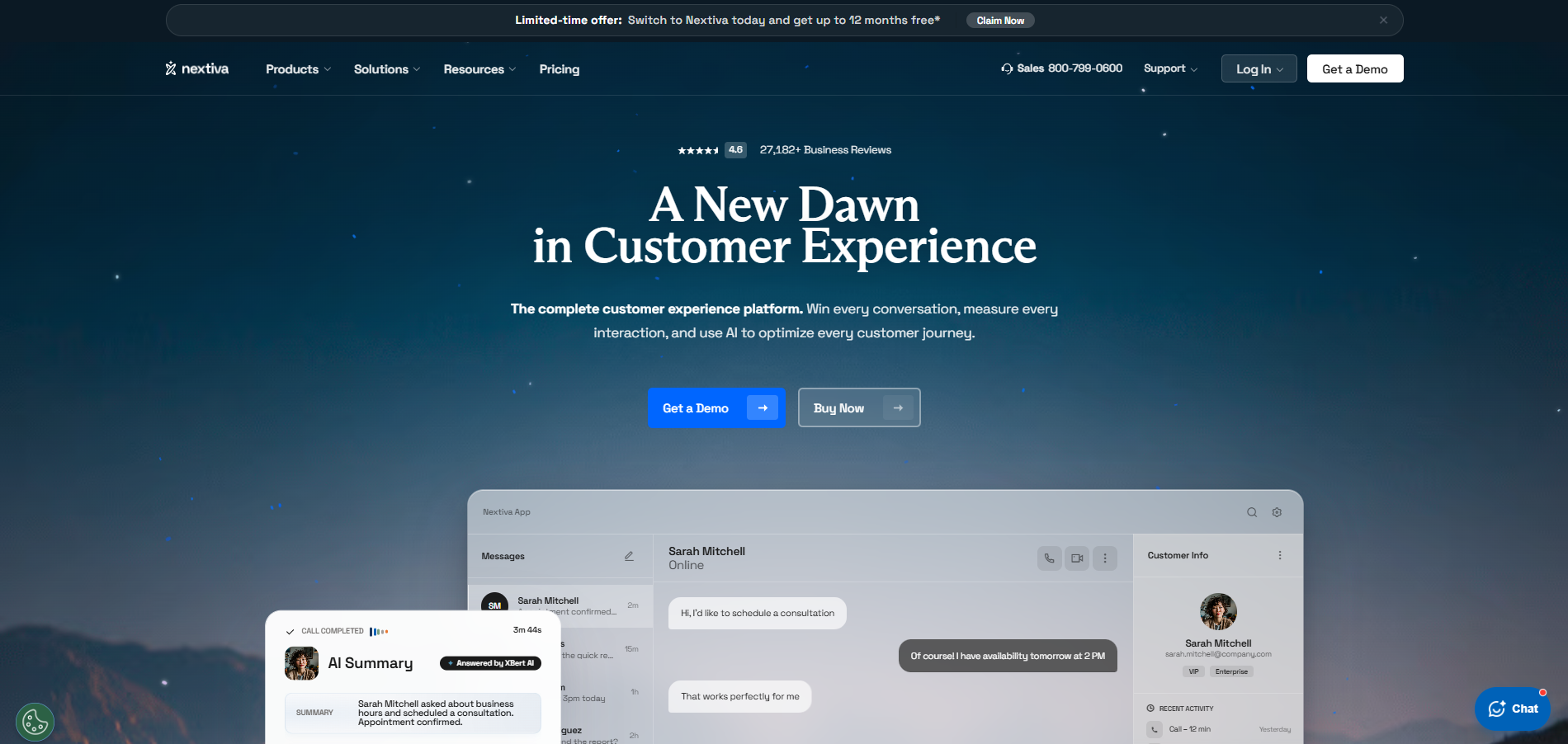
Task: Click the AI Summary heading
Action: [371, 663]
